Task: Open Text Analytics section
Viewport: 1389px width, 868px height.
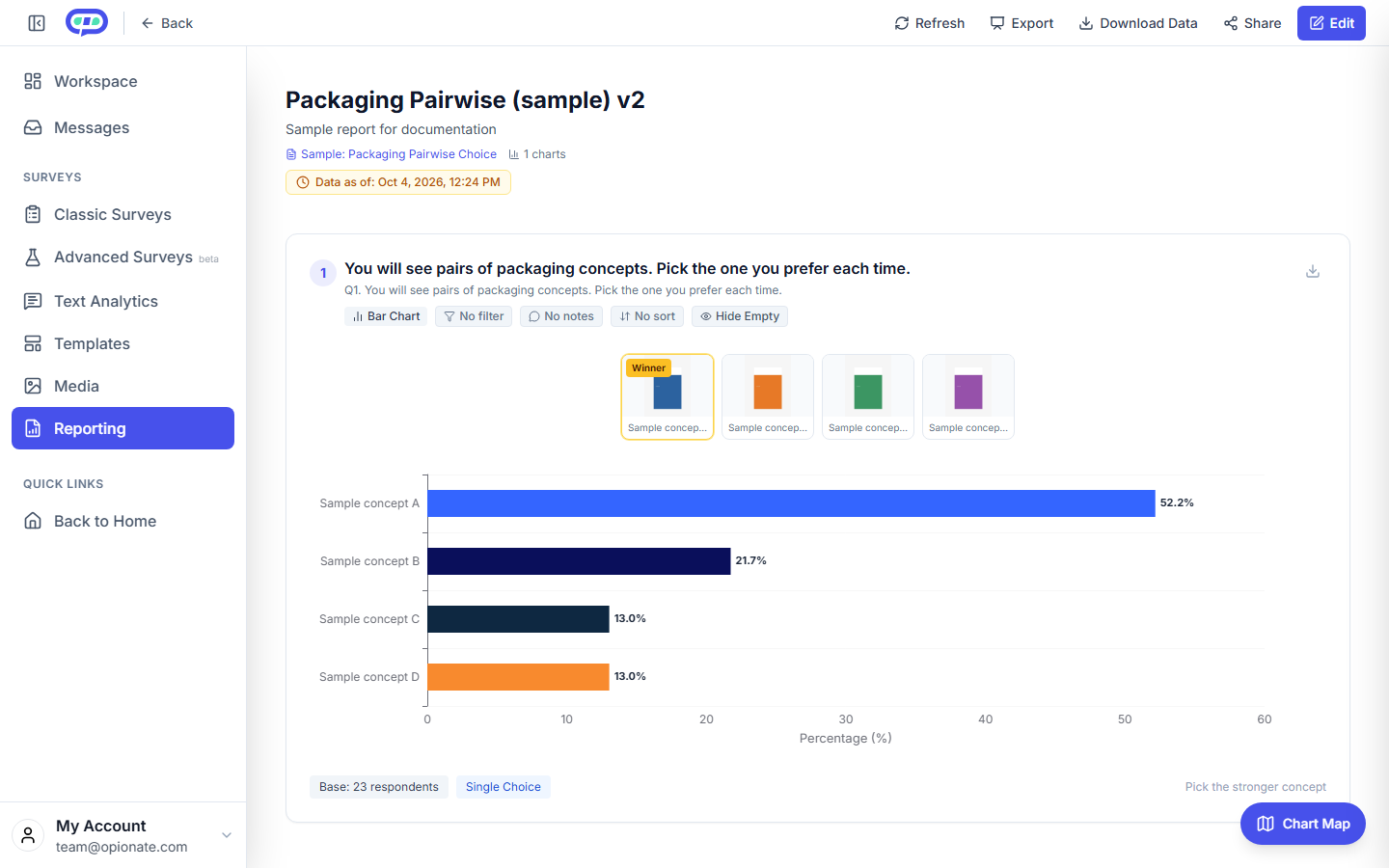Action: pyautogui.click(x=123, y=301)
